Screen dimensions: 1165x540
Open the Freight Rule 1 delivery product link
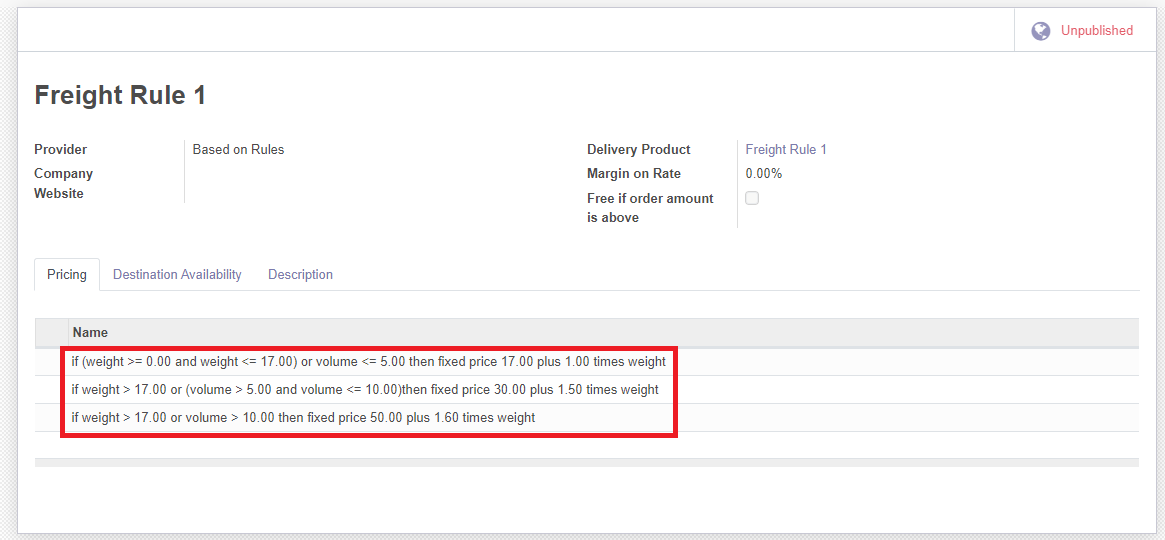(x=786, y=149)
